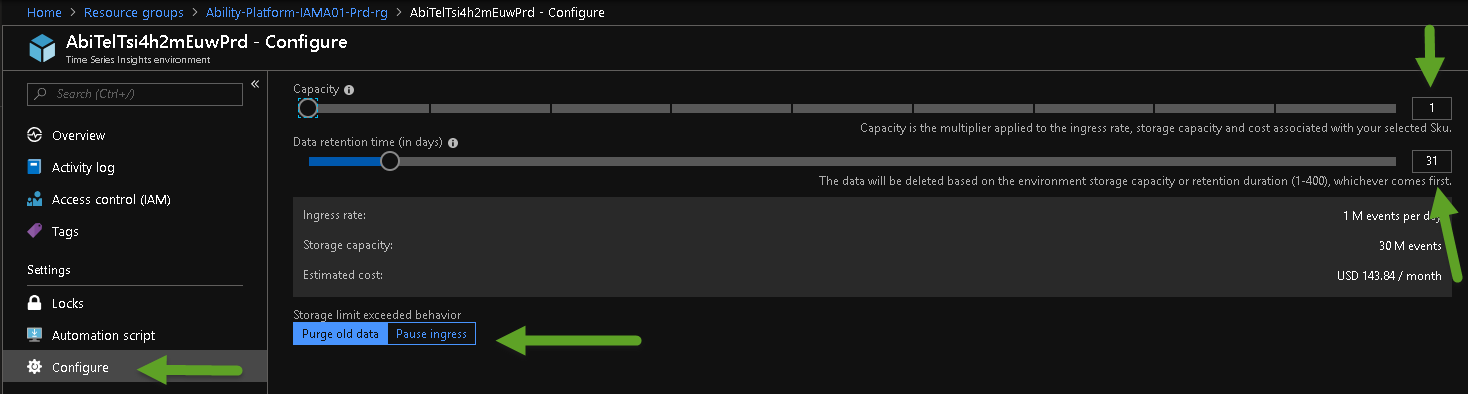This screenshot has height=394, width=1468.
Task: Click the Search (Ctrl+/) field
Action: pyautogui.click(x=135, y=94)
